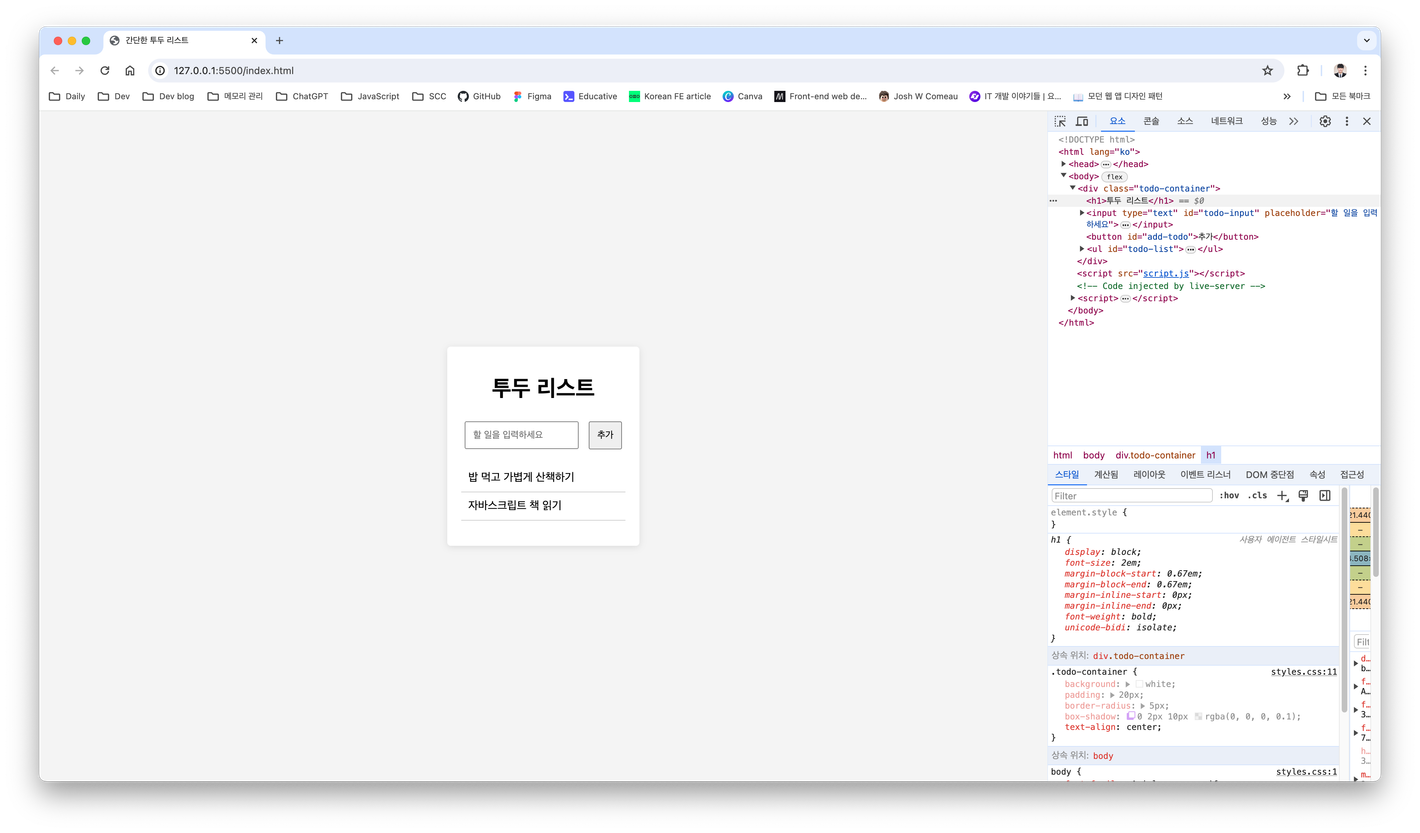Open the Canva bookmark

click(x=743, y=97)
